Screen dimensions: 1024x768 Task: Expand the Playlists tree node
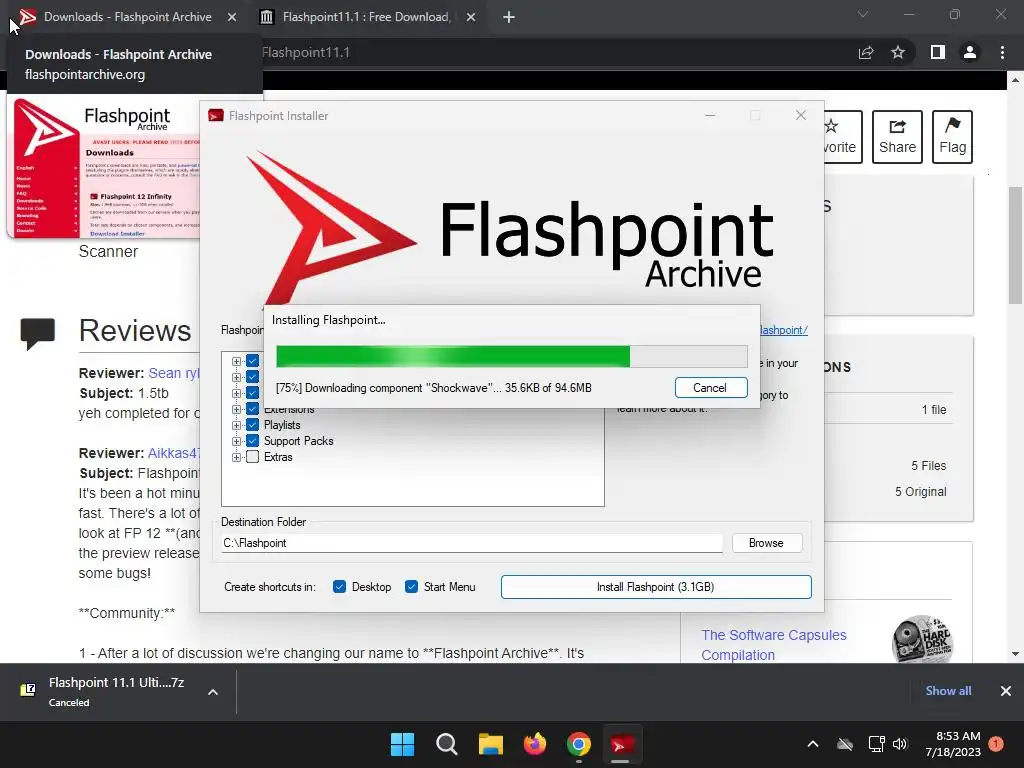click(x=236, y=425)
